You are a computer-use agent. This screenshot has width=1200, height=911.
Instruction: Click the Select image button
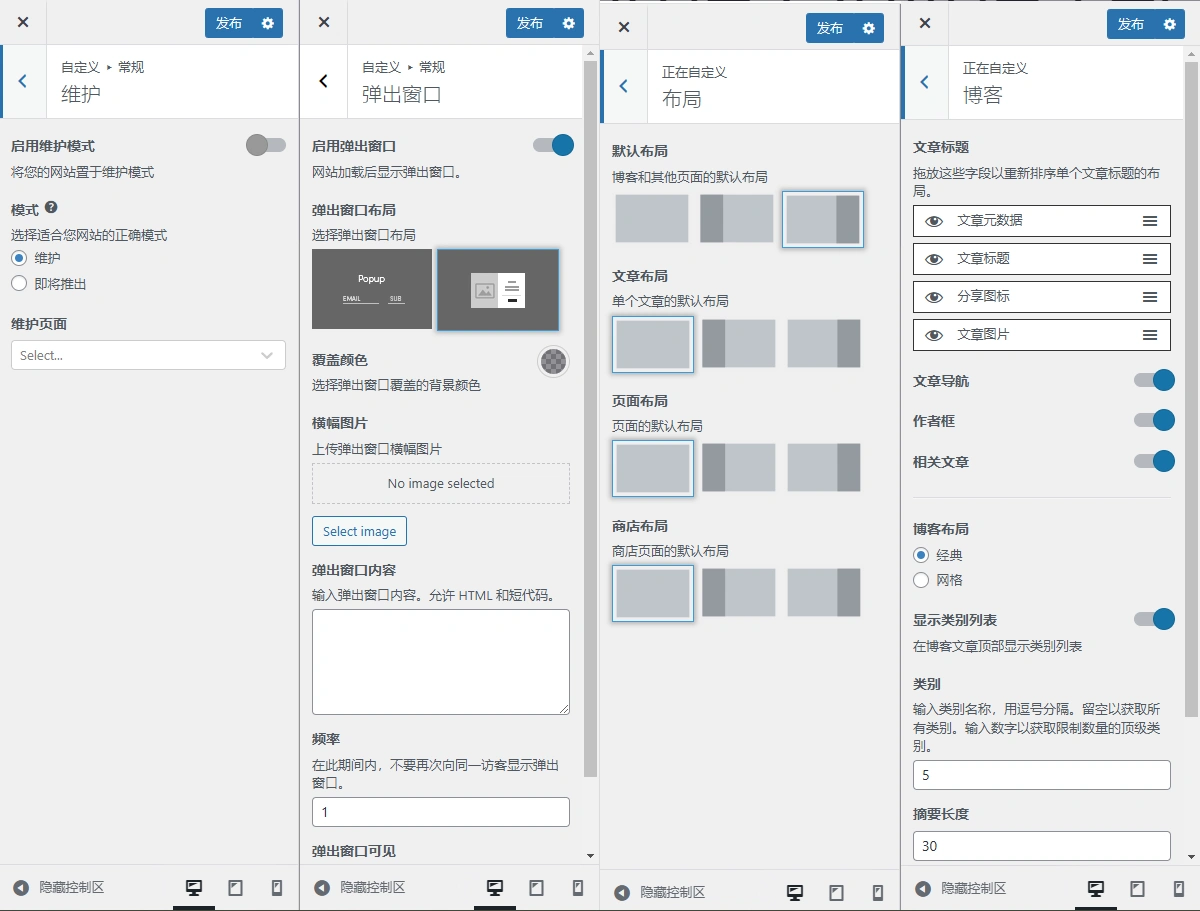pyautogui.click(x=359, y=531)
